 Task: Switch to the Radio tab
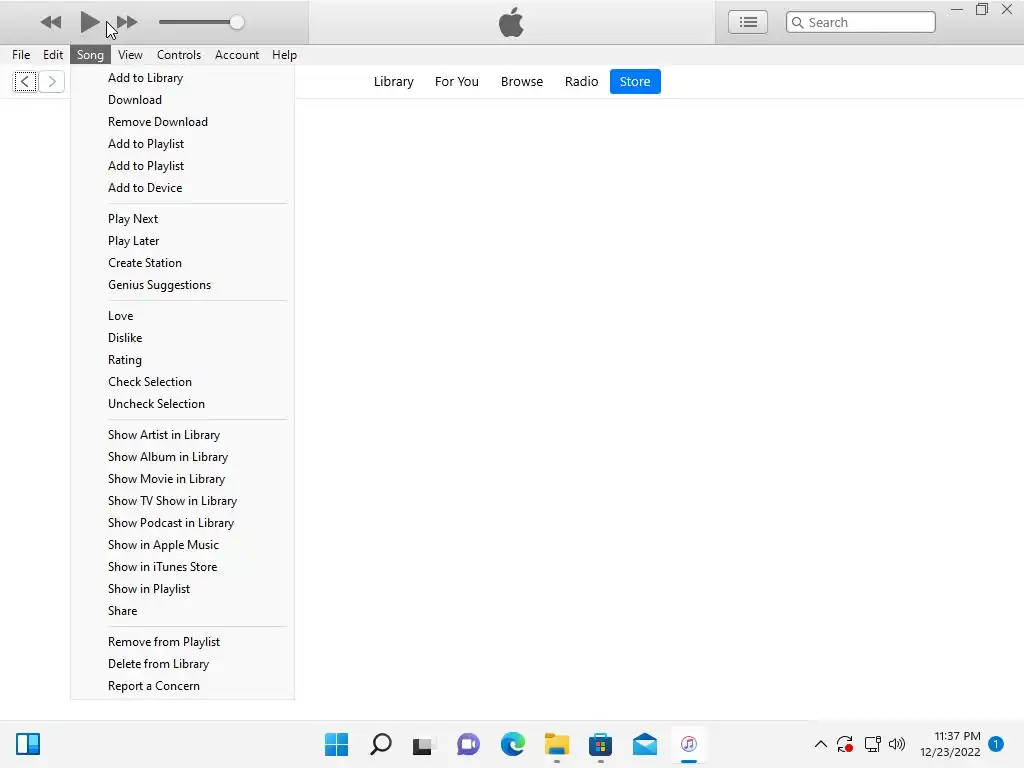pos(581,82)
